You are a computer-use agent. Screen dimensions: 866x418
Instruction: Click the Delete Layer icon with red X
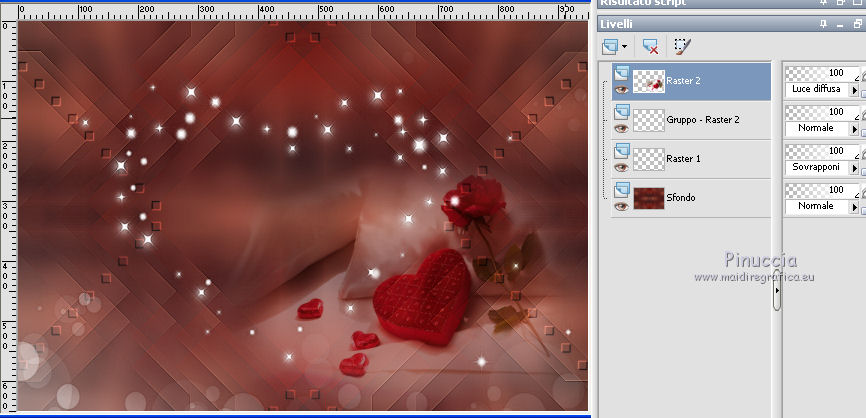click(x=651, y=46)
